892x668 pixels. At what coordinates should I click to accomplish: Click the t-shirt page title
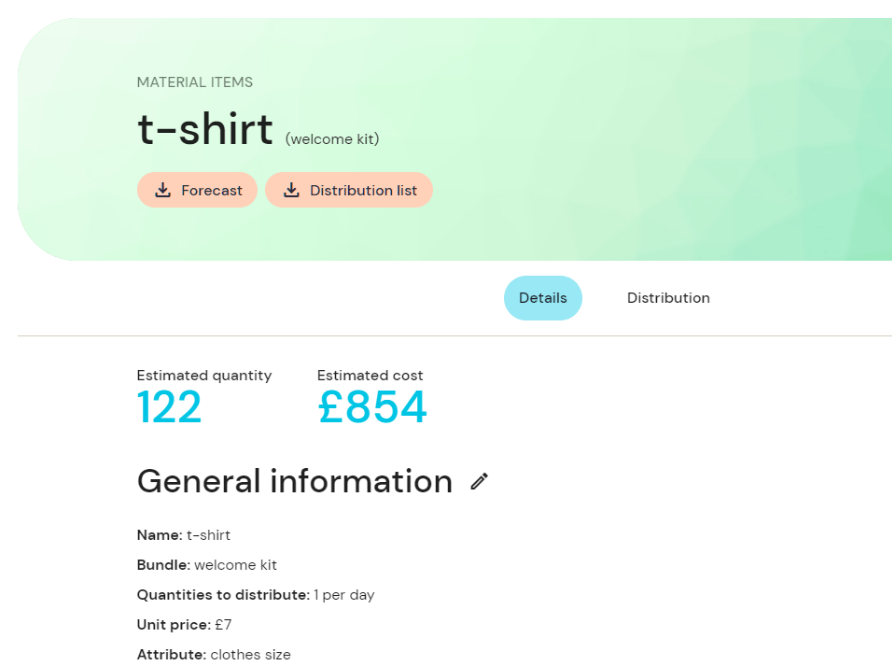[205, 129]
